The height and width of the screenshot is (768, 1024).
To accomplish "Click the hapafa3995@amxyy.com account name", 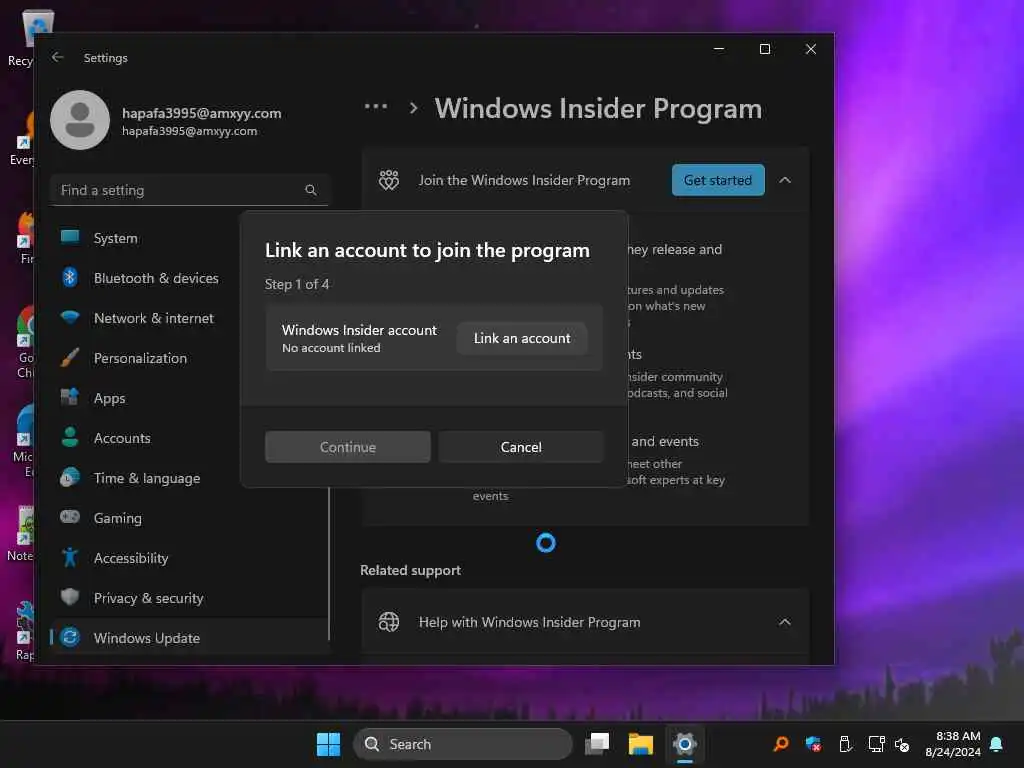I will click(x=202, y=113).
